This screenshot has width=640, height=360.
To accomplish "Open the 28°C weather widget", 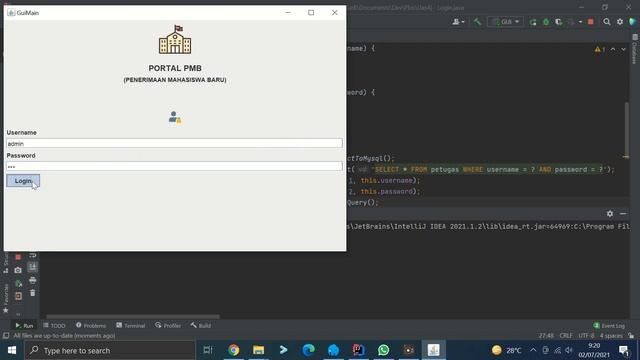I will click(x=507, y=350).
